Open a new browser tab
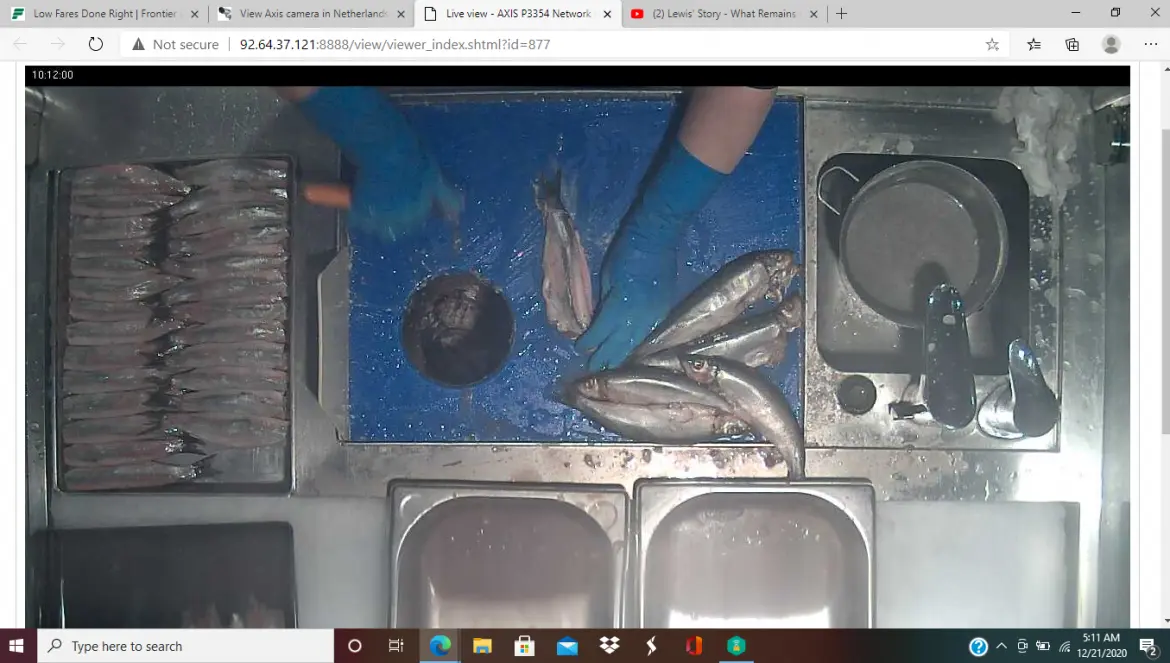Screen dimensions: 1170x663 (841, 14)
